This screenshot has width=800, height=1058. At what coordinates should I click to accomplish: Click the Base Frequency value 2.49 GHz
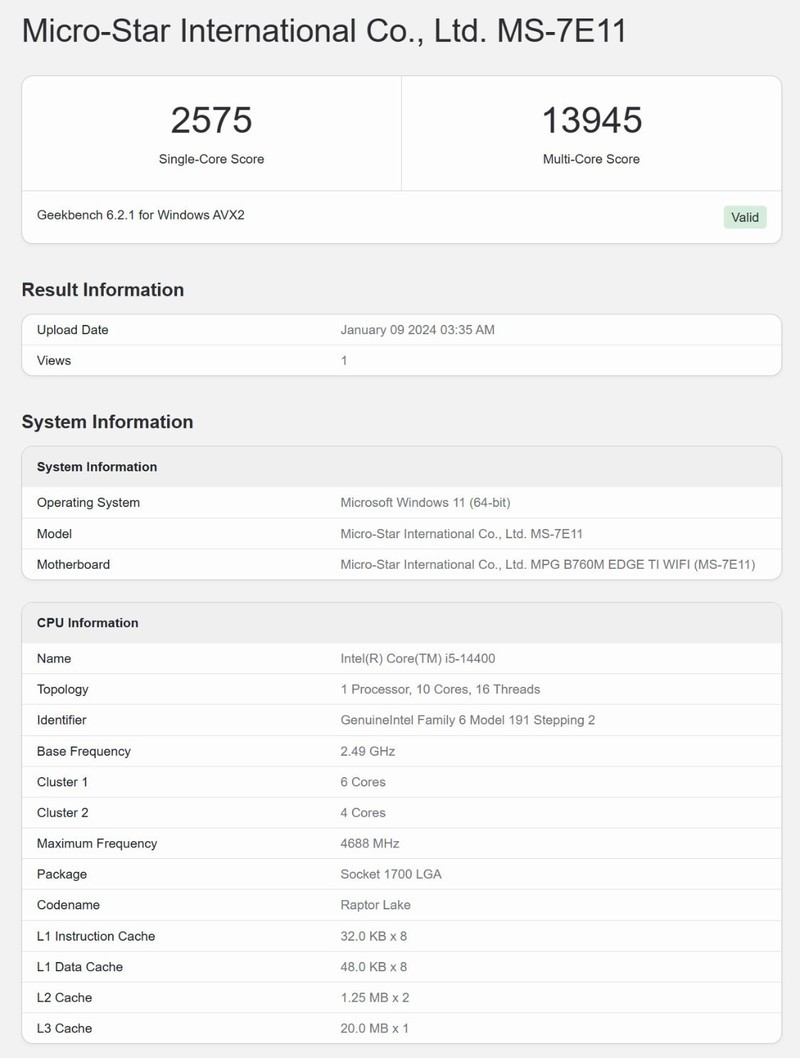pyautogui.click(x=368, y=751)
